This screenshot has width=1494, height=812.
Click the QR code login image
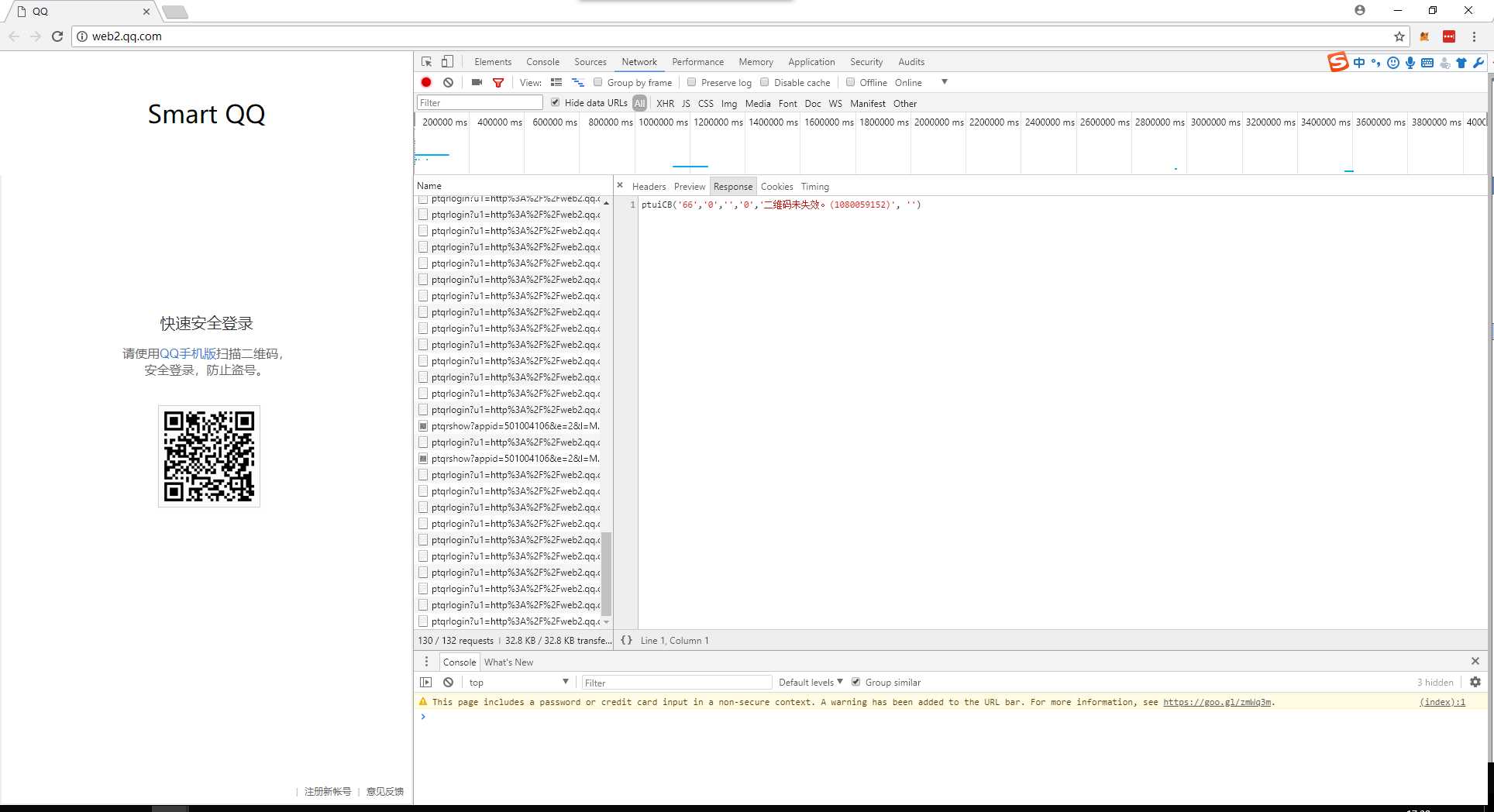pos(209,456)
